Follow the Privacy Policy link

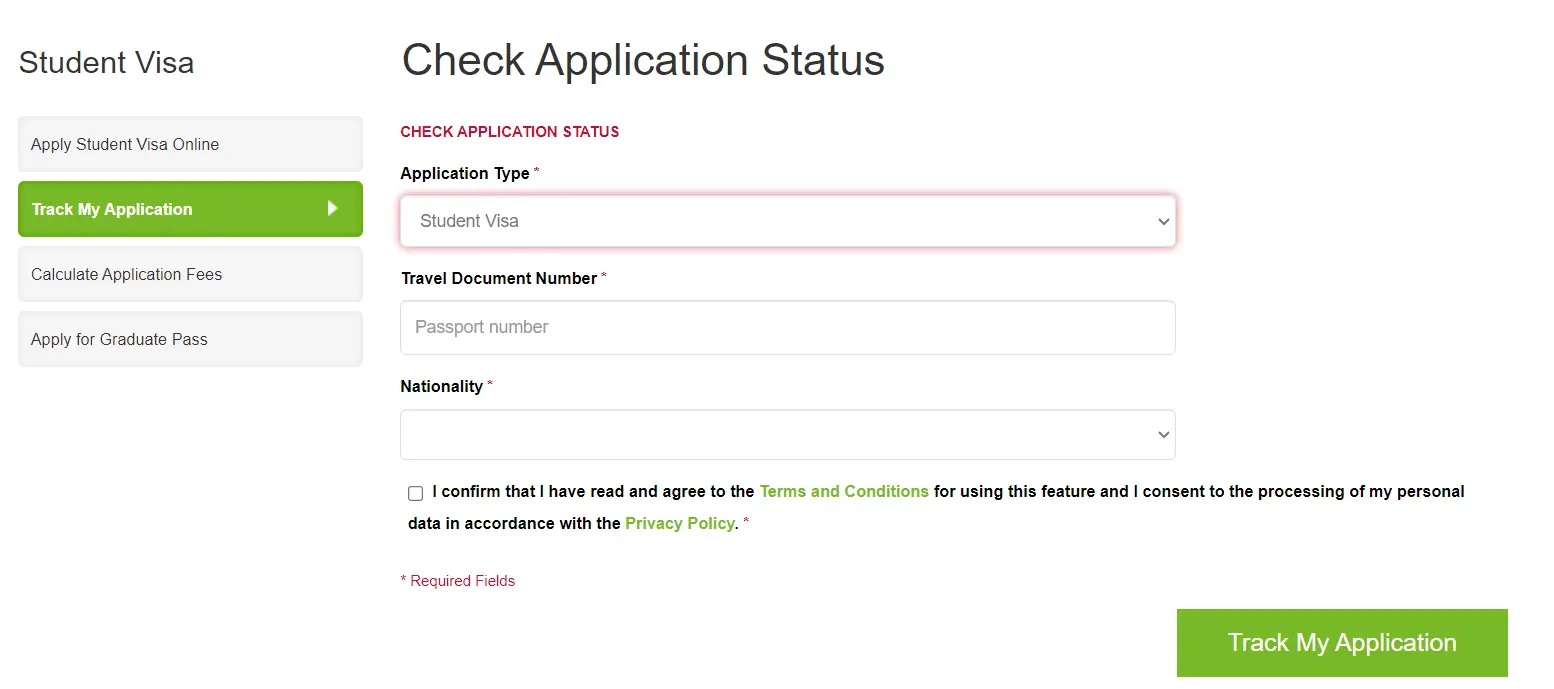(680, 523)
